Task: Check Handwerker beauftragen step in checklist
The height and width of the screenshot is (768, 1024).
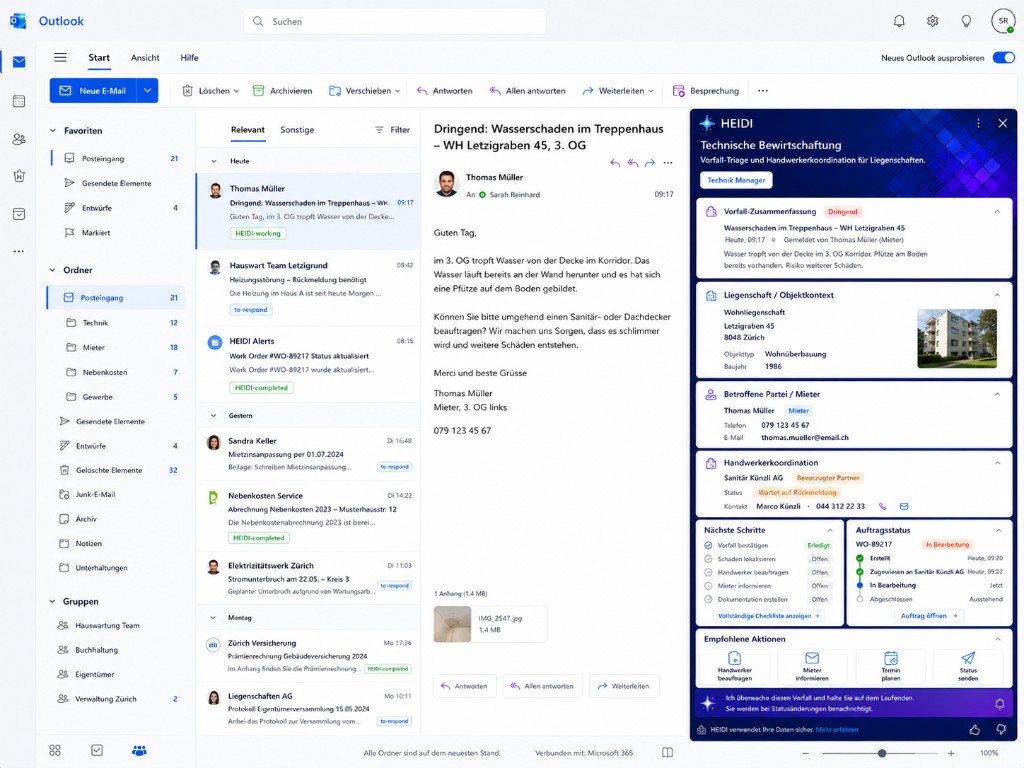Action: (708, 572)
